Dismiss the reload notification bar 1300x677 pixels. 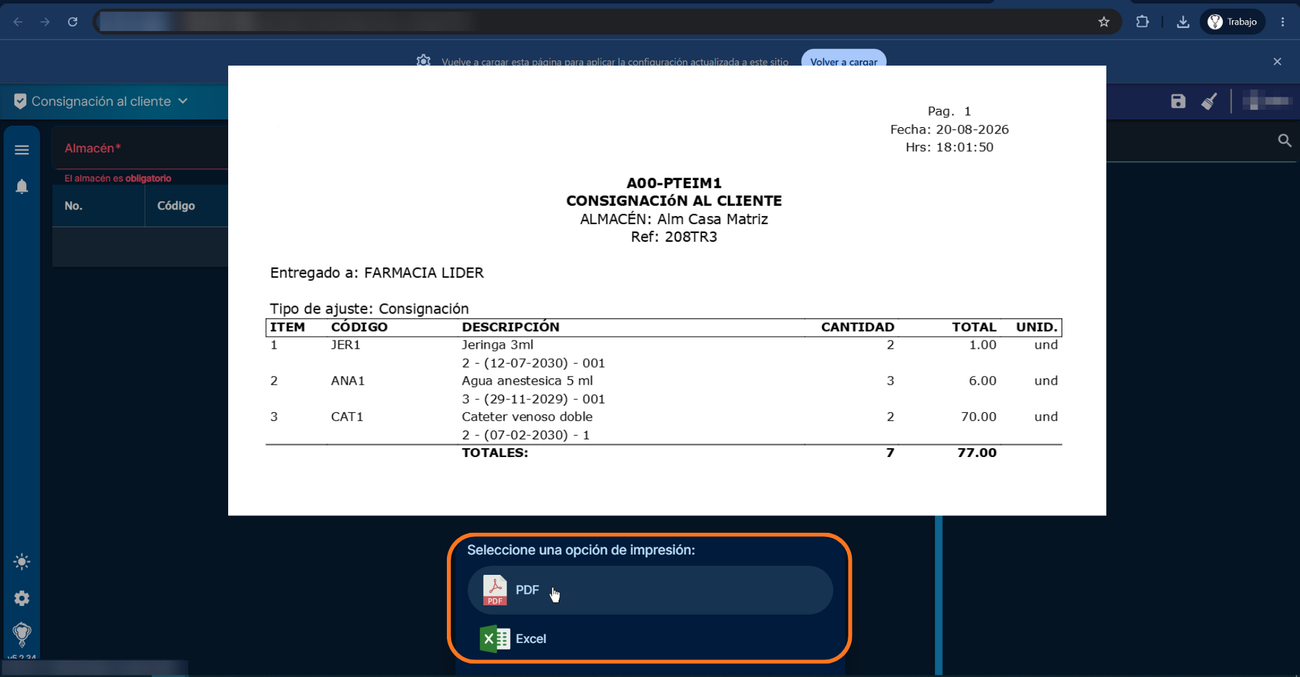(x=1277, y=62)
